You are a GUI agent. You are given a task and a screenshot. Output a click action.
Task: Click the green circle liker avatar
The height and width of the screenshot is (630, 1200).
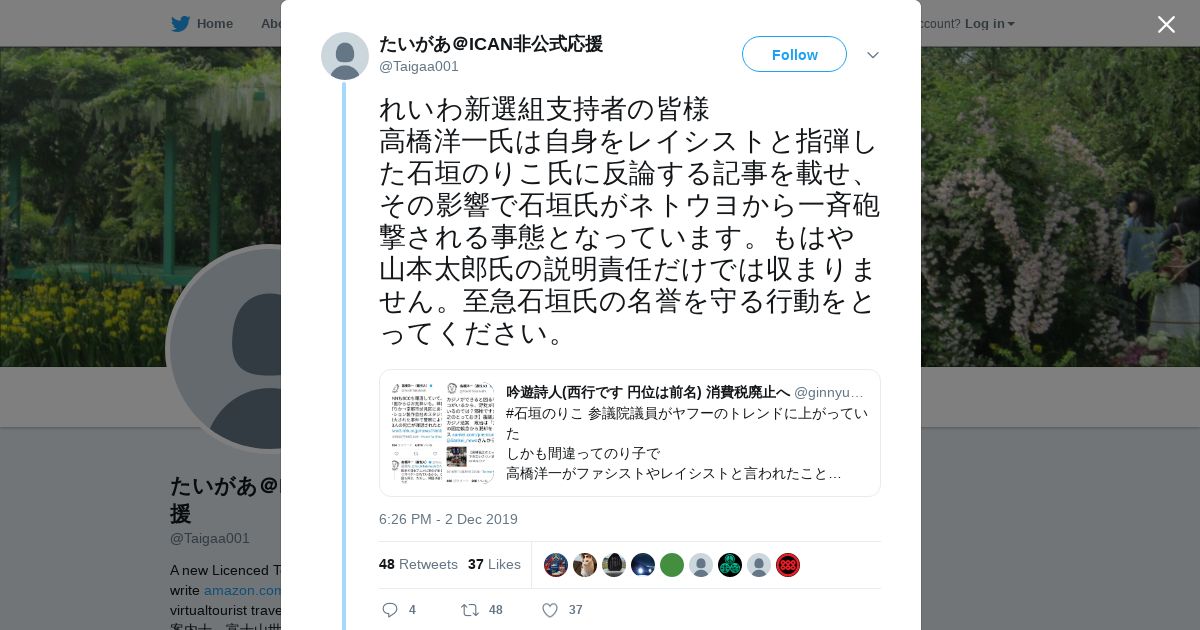672,565
